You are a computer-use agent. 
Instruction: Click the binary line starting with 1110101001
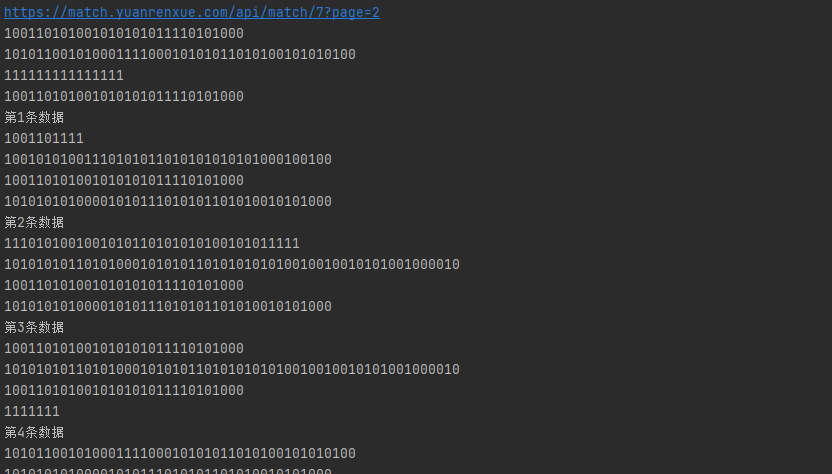[152, 244]
